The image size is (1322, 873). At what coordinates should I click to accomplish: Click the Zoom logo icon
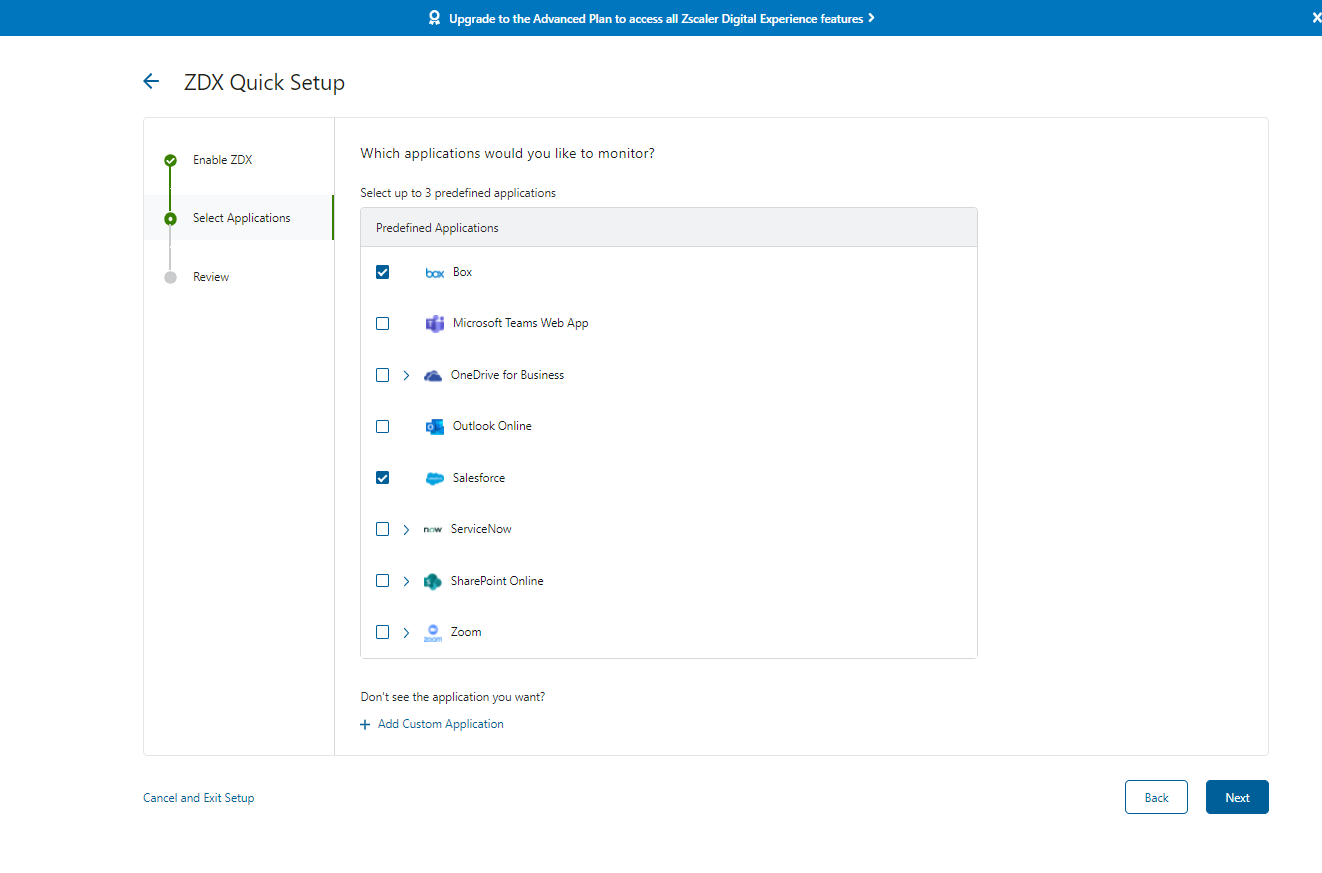[433, 633]
